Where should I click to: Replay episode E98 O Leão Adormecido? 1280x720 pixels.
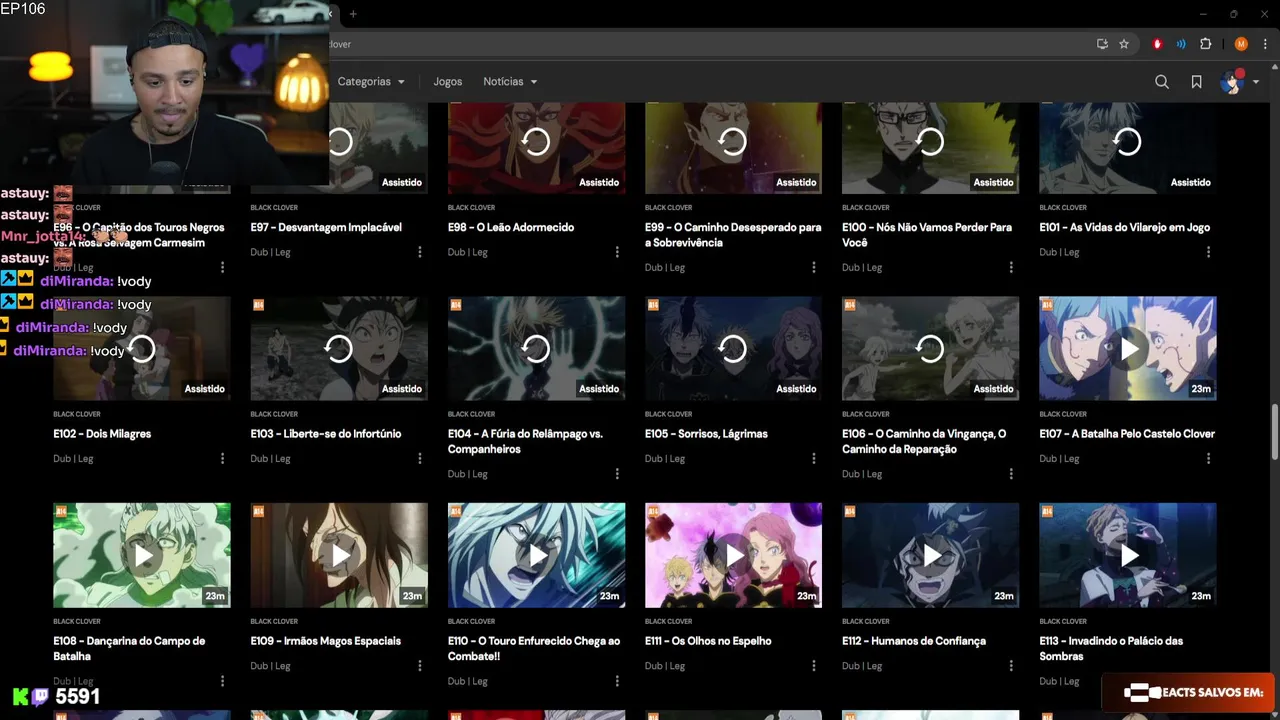point(536,142)
